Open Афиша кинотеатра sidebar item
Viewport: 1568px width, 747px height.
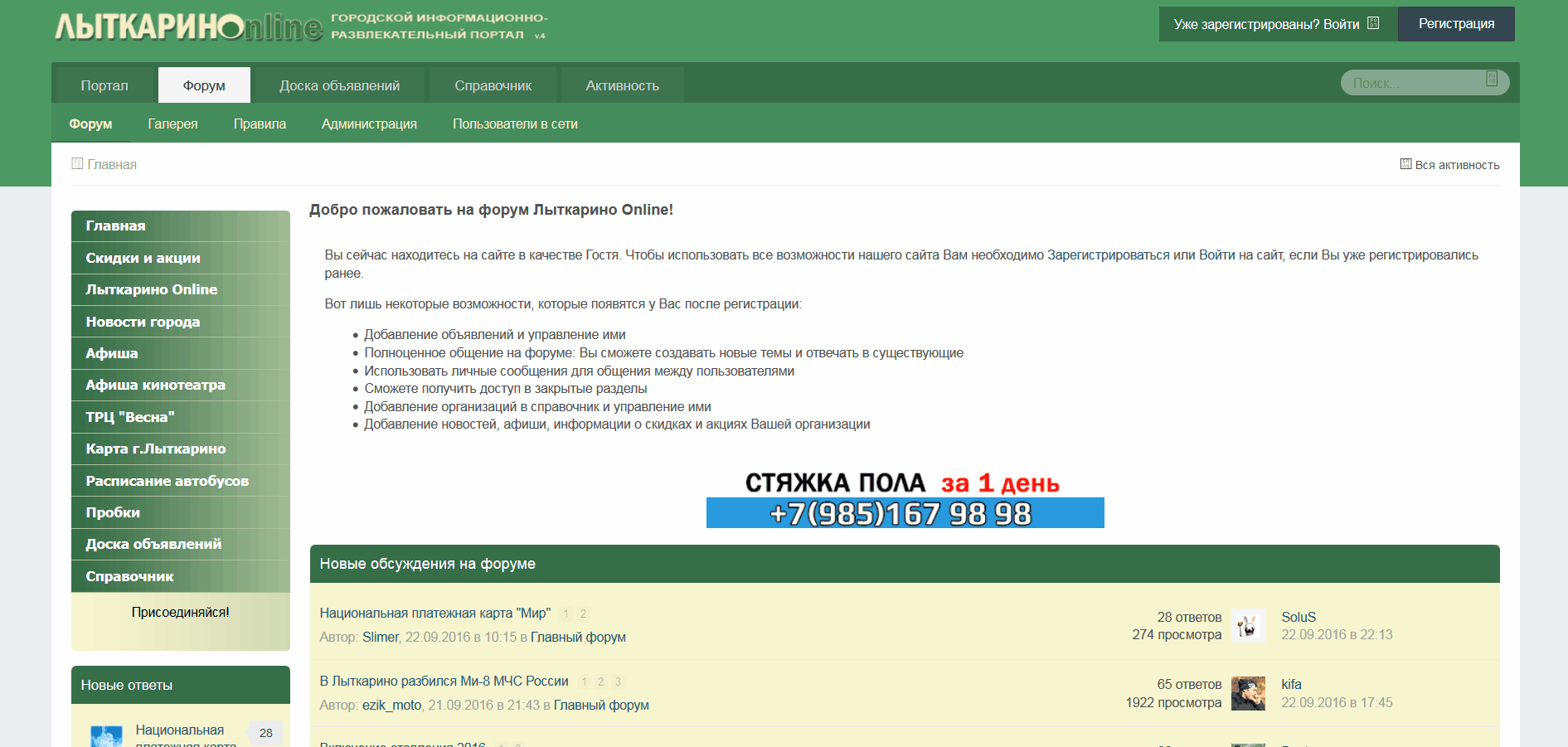pyautogui.click(x=181, y=385)
